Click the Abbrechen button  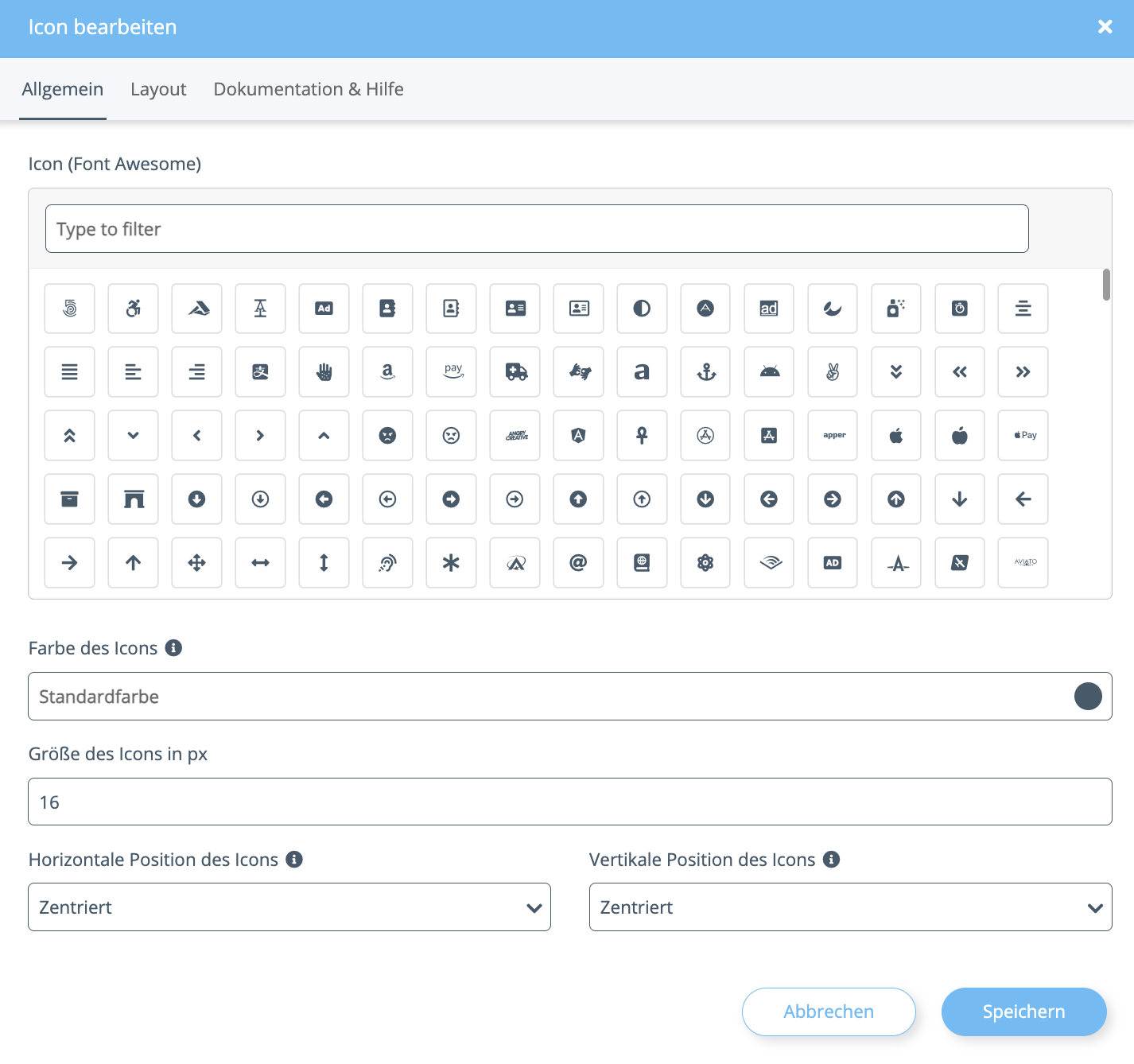[829, 1012]
